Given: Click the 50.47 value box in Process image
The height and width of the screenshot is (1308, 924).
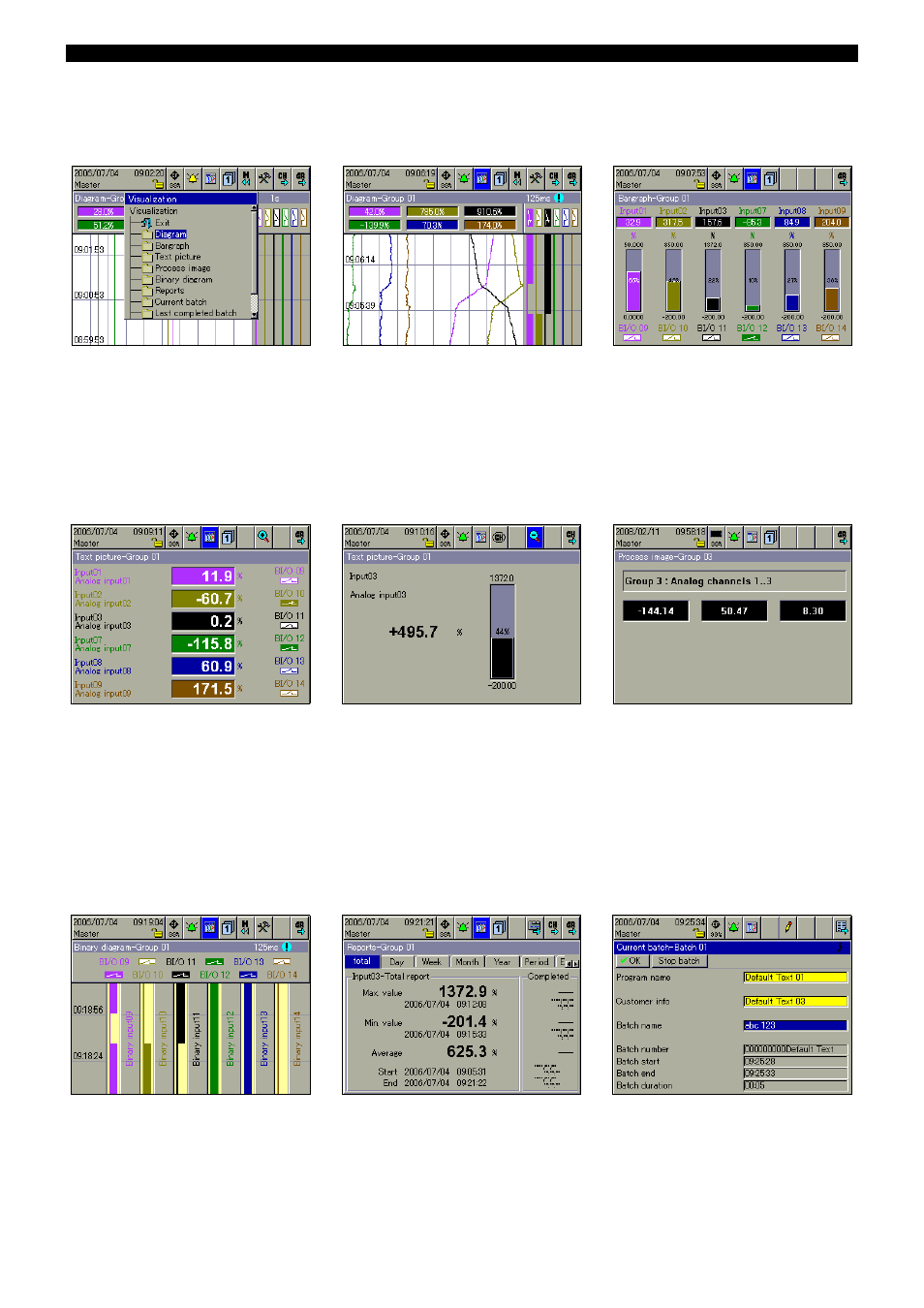Looking at the screenshot, I should tap(734, 610).
